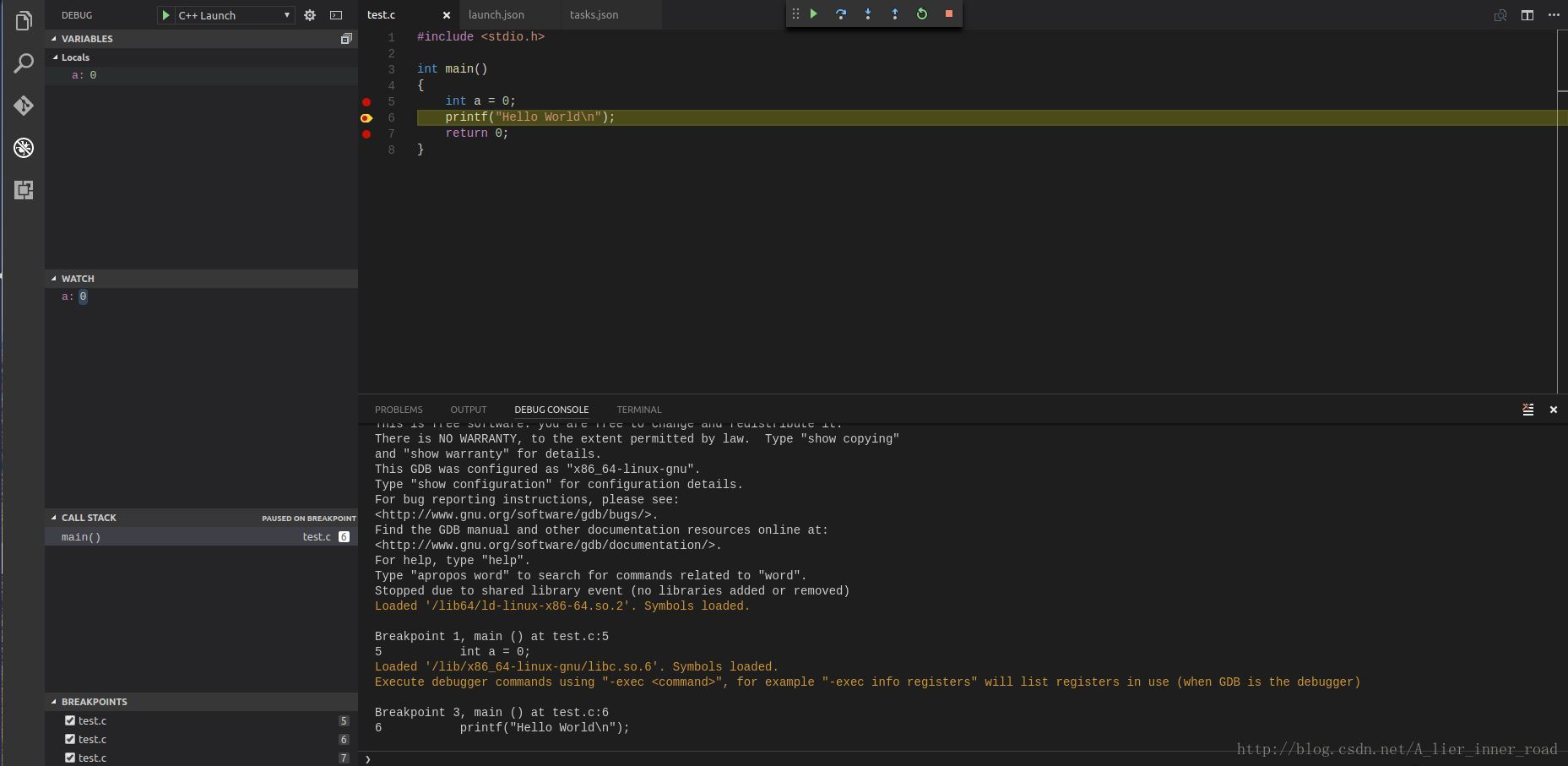1568x766 pixels.
Task: Click 'Breakpoint 3, main () at test.c:6' output
Action: (491, 713)
